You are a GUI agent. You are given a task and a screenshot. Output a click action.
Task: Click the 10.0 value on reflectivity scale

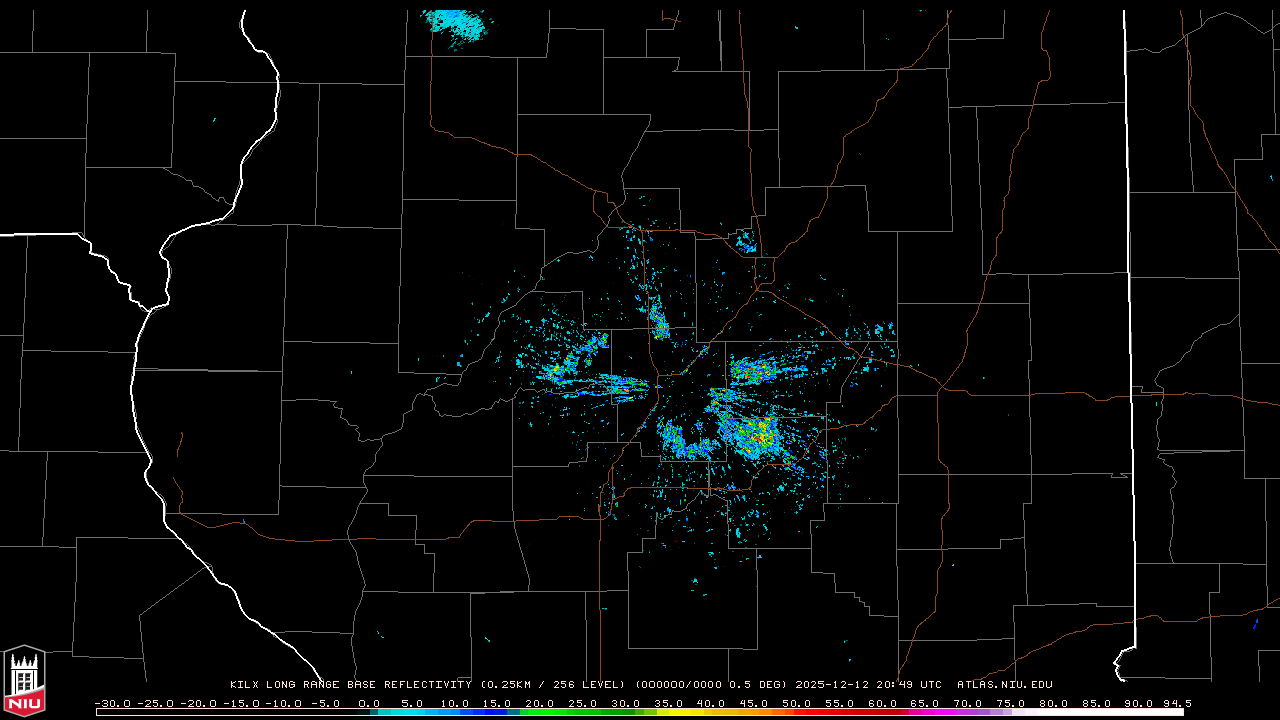455,703
